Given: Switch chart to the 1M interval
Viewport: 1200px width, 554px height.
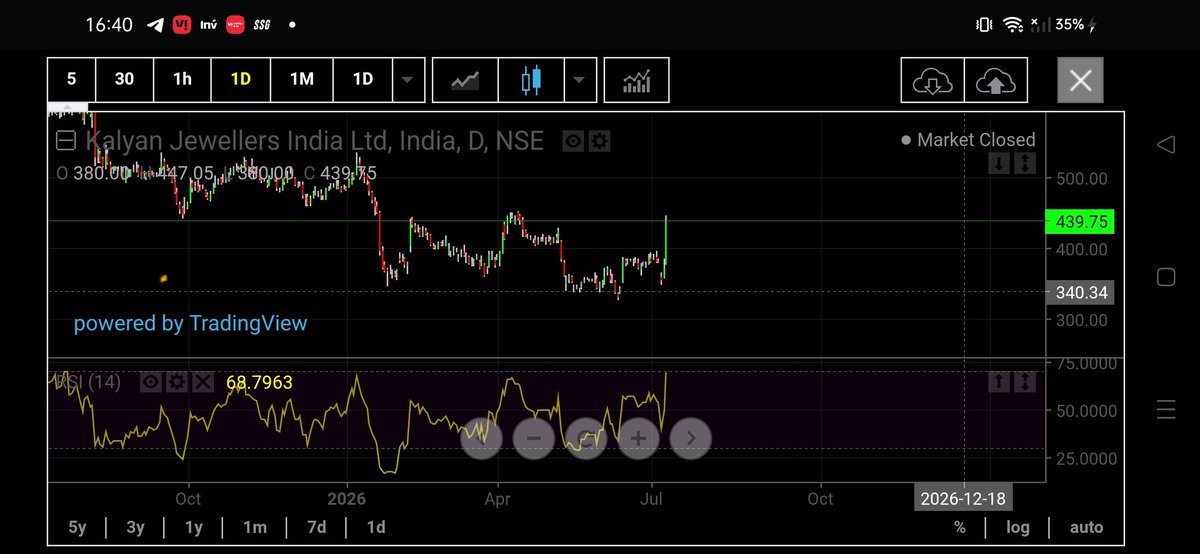Looking at the screenshot, I should 301,79.
